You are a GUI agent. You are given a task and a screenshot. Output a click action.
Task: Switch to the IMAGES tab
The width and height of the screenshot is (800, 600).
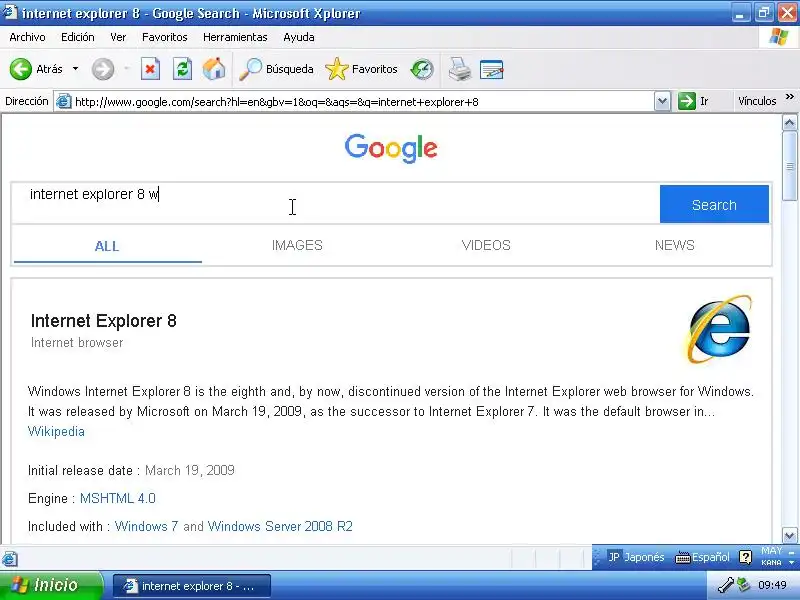pyautogui.click(x=297, y=245)
